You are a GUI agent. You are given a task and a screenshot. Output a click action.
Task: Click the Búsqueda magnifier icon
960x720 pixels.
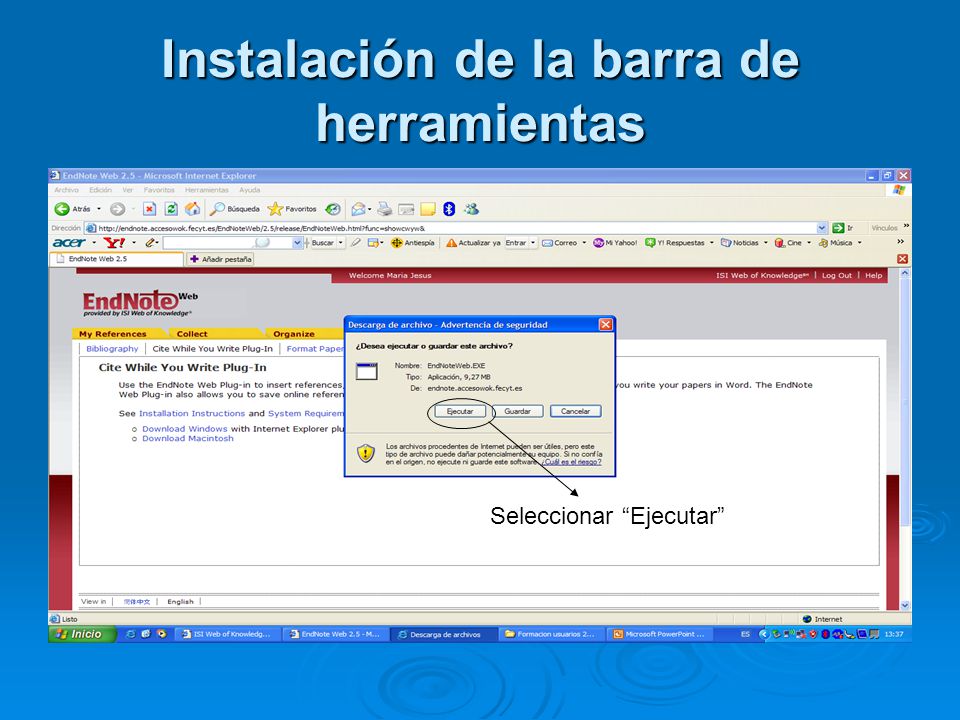(x=217, y=209)
